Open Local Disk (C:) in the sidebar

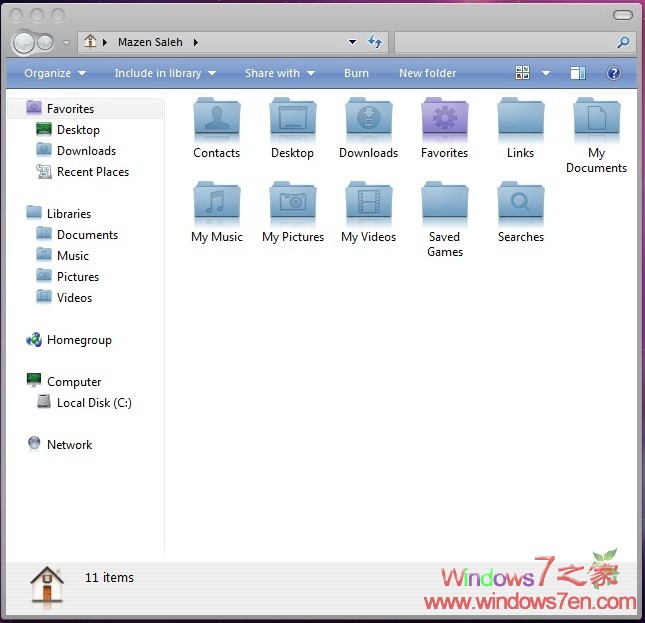point(84,403)
